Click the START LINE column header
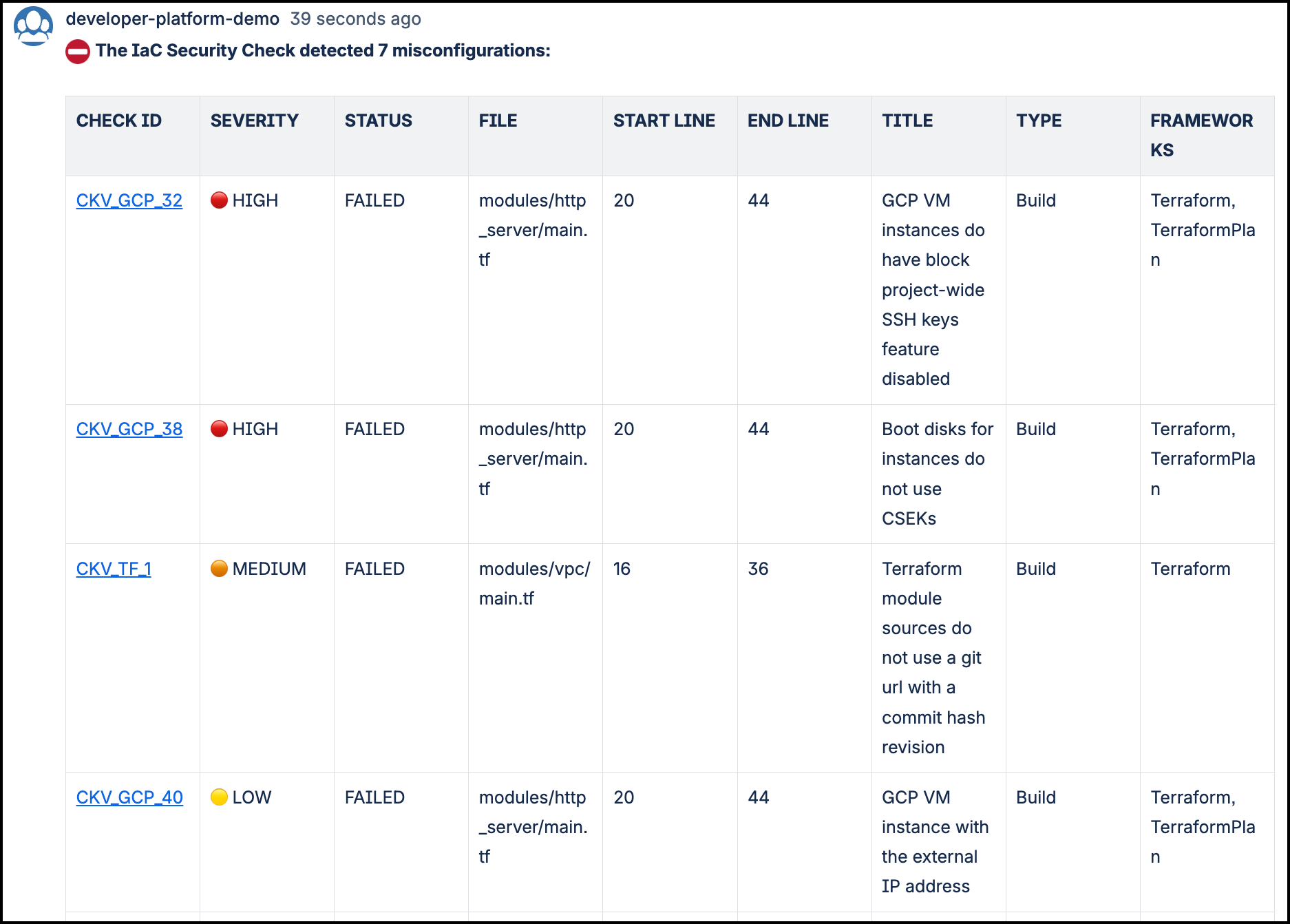1290x924 pixels. [664, 120]
